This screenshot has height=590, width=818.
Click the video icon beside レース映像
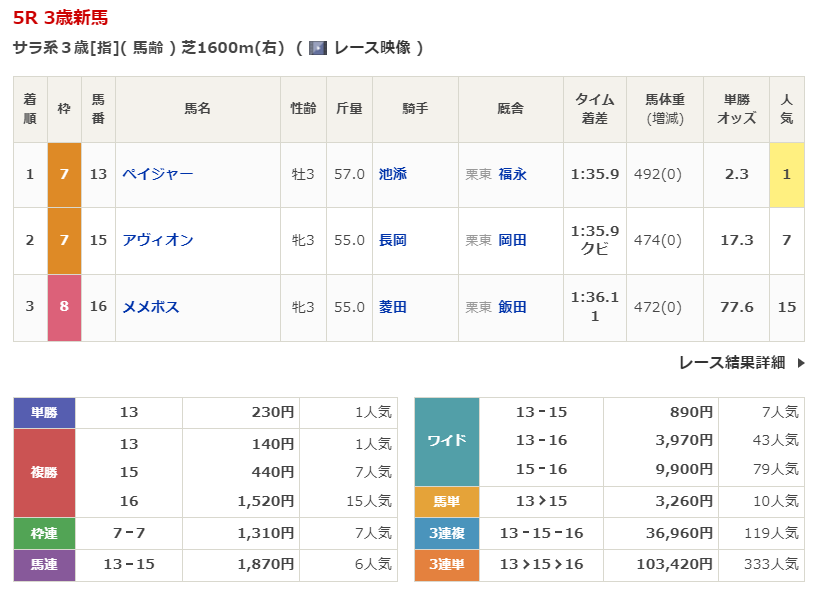[x=318, y=48]
